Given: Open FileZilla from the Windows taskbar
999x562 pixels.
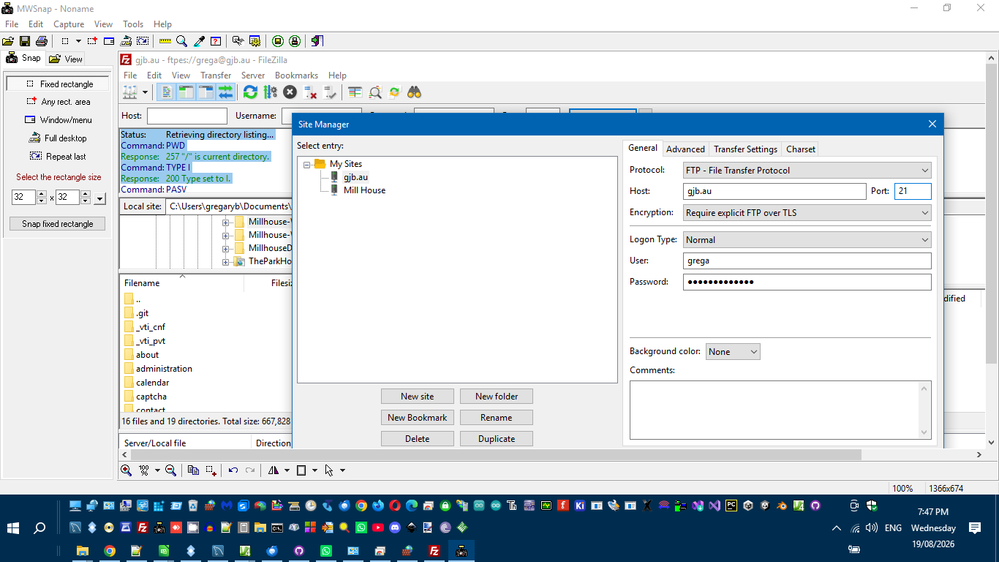Looking at the screenshot, I should [x=435, y=551].
